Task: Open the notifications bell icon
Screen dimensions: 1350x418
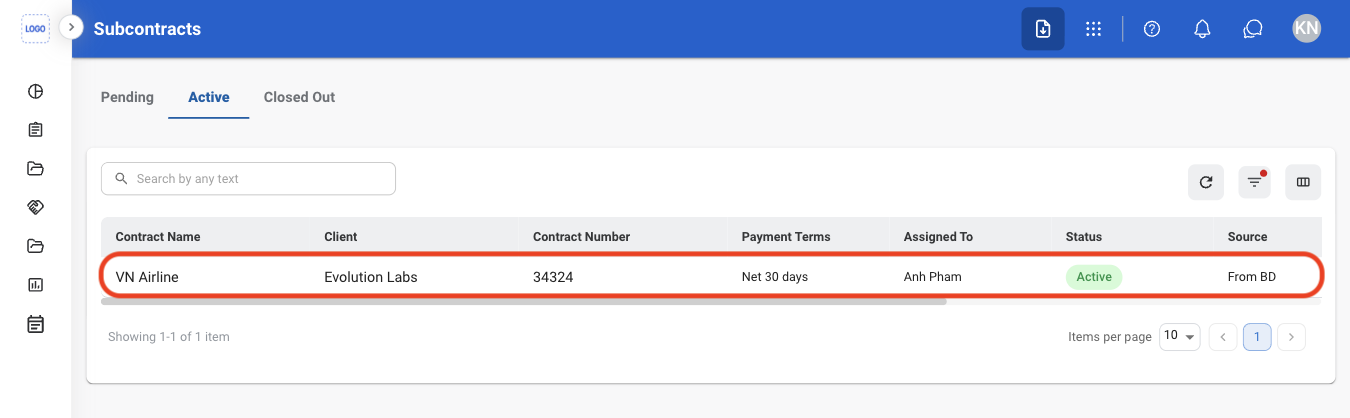Action: [1203, 29]
